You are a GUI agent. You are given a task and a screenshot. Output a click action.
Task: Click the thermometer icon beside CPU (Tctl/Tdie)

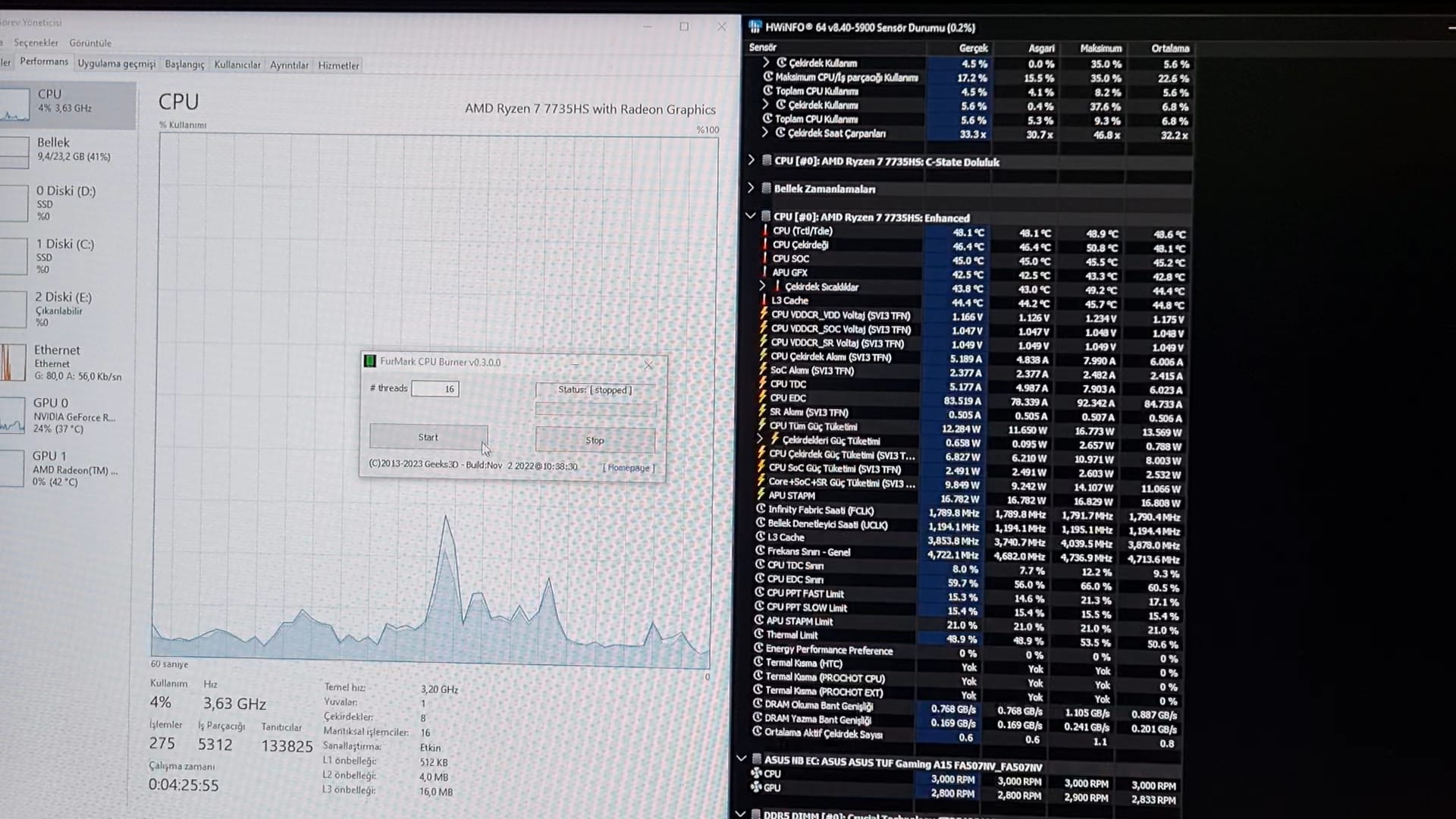pos(765,231)
